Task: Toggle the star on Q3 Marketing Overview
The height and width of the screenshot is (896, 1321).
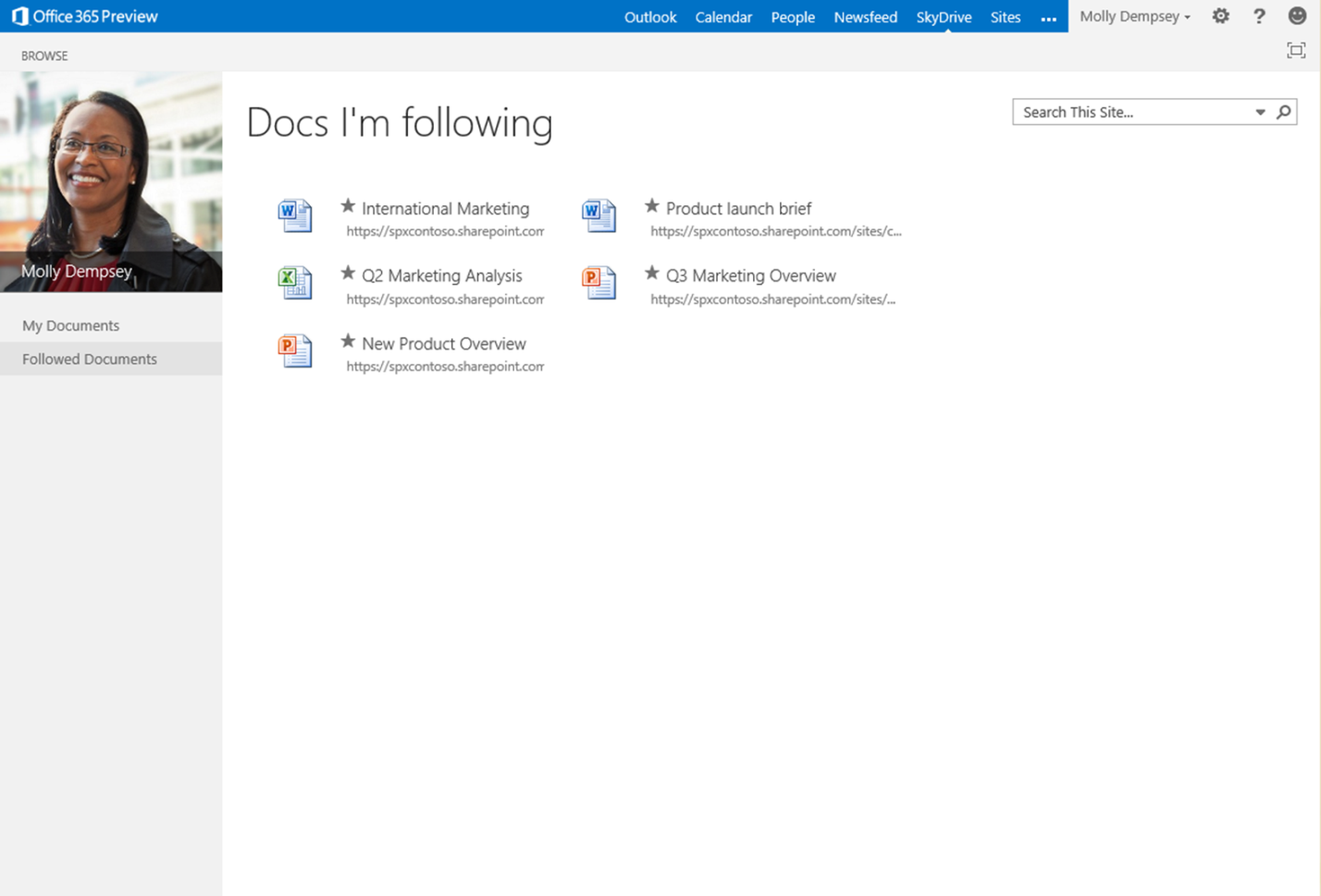Action: pos(652,274)
